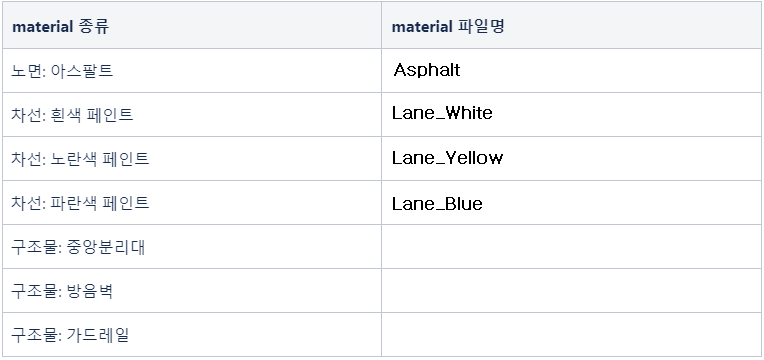Click the '구조물: 중앙분리대' cell
764x360 pixels.
click(192, 246)
